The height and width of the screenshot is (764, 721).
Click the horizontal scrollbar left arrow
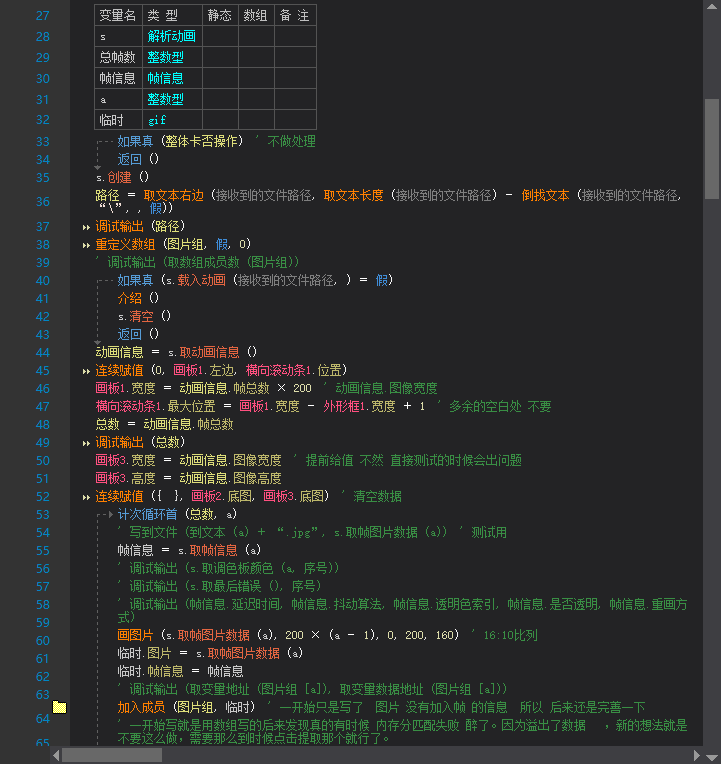coord(56,755)
